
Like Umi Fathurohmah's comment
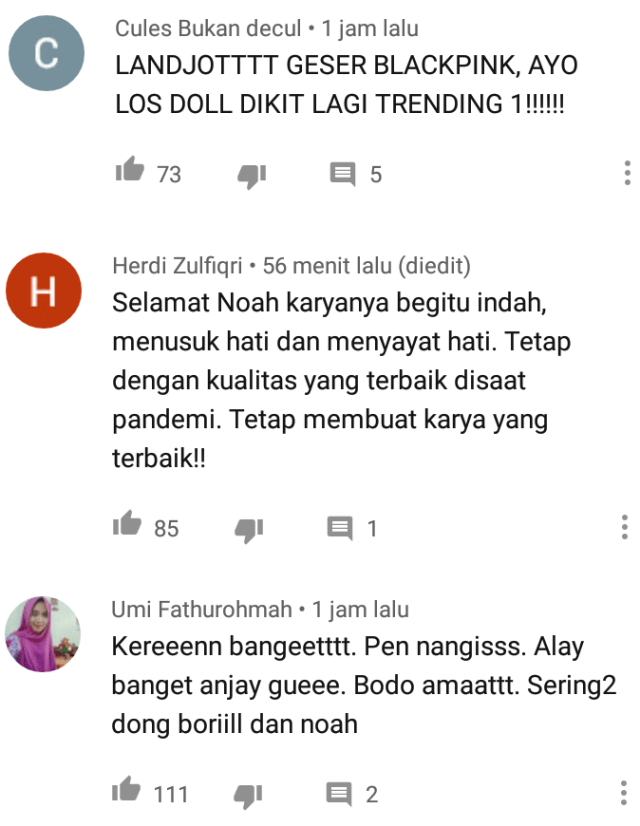click(x=126, y=790)
